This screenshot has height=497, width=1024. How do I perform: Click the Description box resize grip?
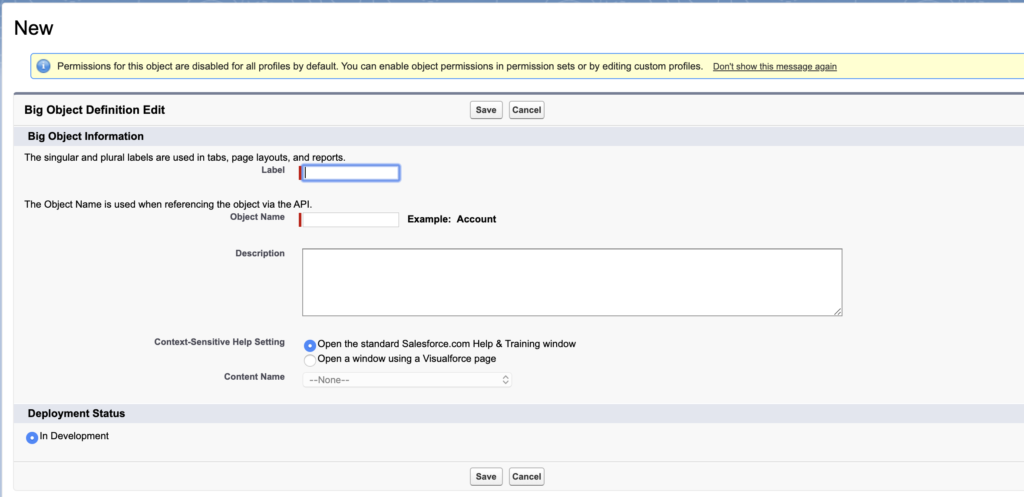(837, 312)
